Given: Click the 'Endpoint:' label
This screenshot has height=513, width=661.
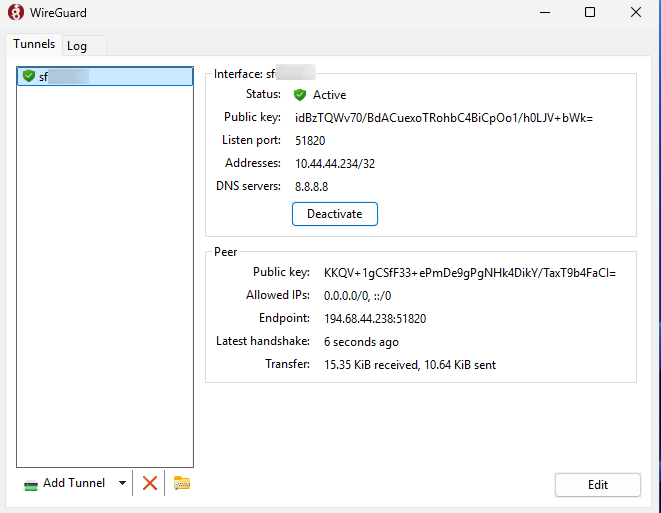Looking at the screenshot, I should (284, 318).
